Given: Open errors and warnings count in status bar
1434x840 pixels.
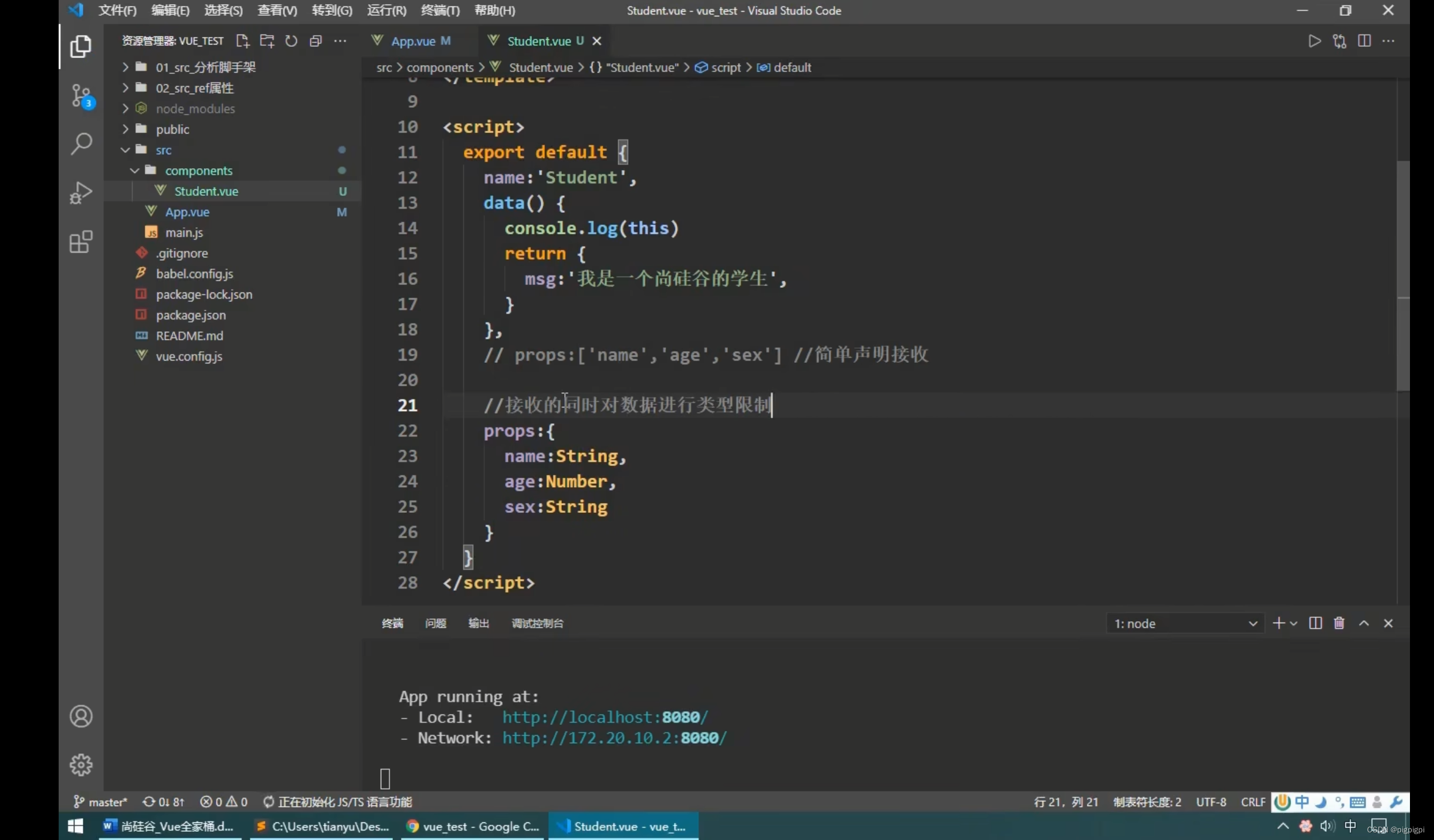Looking at the screenshot, I should [x=223, y=801].
